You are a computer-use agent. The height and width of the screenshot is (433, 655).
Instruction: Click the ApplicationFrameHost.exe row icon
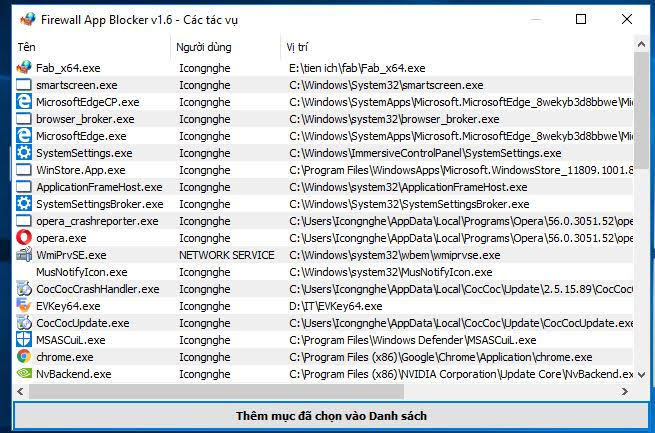coord(24,187)
